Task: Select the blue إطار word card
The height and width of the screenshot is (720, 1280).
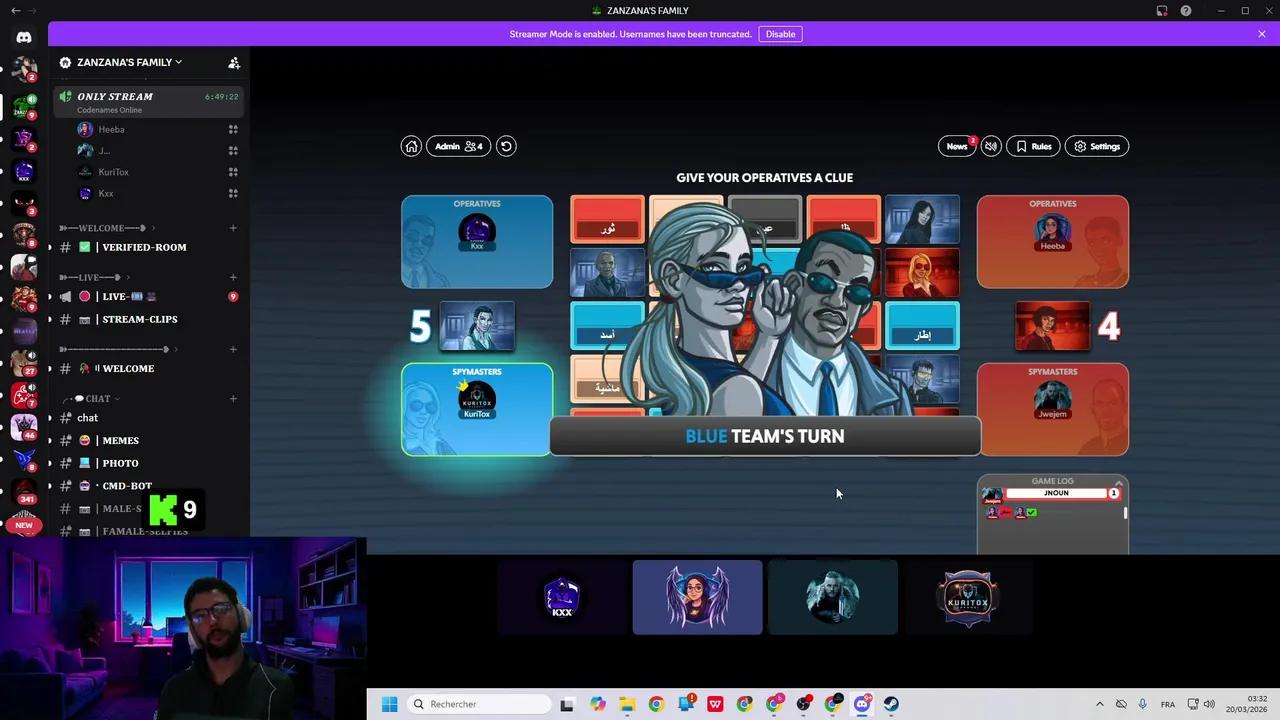Action: pyautogui.click(x=922, y=326)
